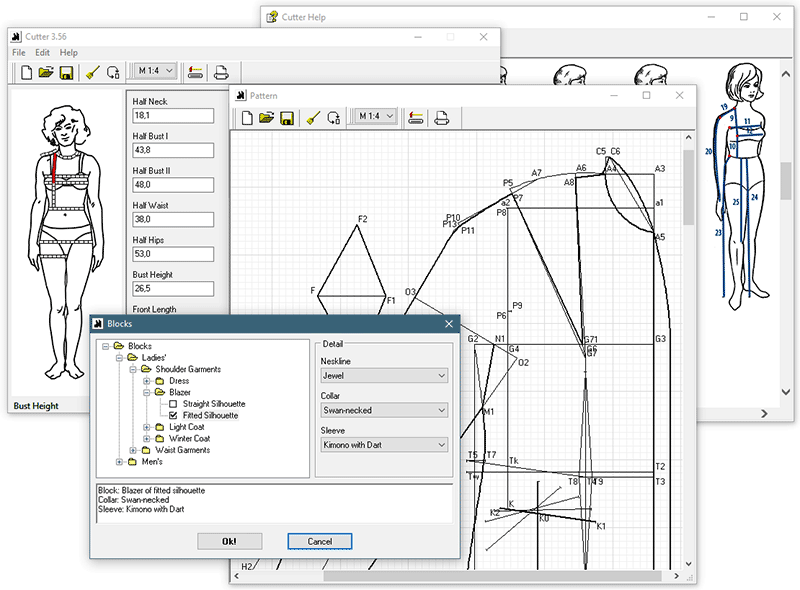This screenshot has width=800, height=590.
Task: Expand the Dress folder in tree
Action: 147,381
